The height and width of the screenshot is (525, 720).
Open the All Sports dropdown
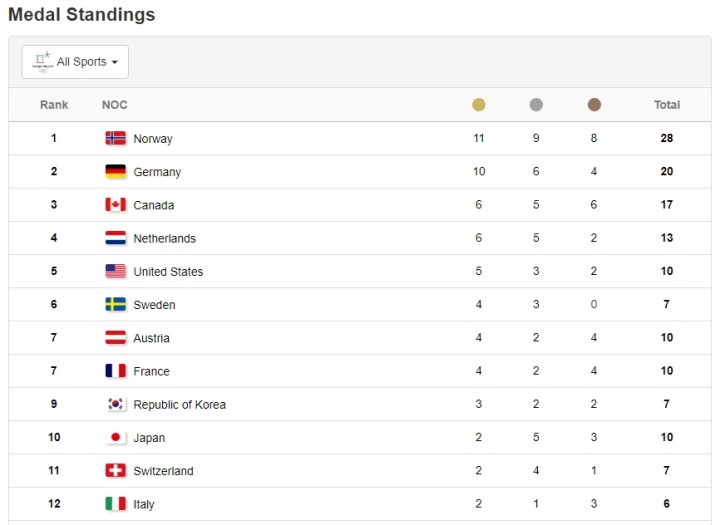coord(75,62)
